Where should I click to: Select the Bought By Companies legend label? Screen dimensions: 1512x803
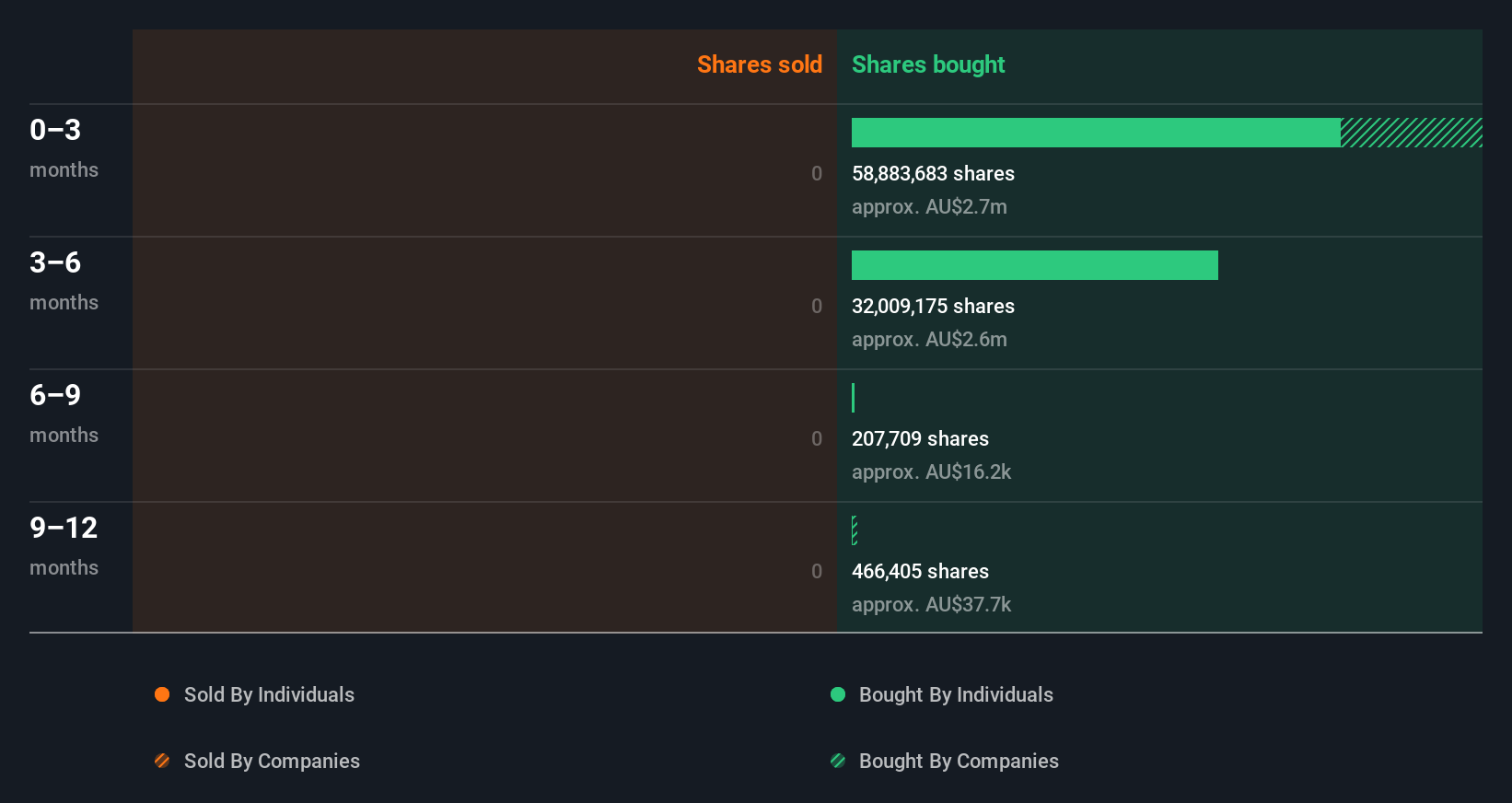click(959, 761)
